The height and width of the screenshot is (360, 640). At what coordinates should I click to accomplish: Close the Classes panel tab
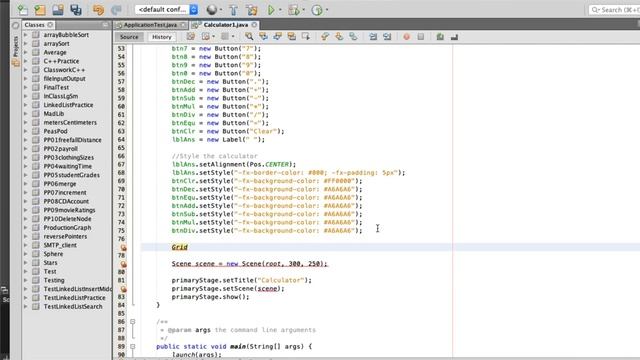click(50, 25)
